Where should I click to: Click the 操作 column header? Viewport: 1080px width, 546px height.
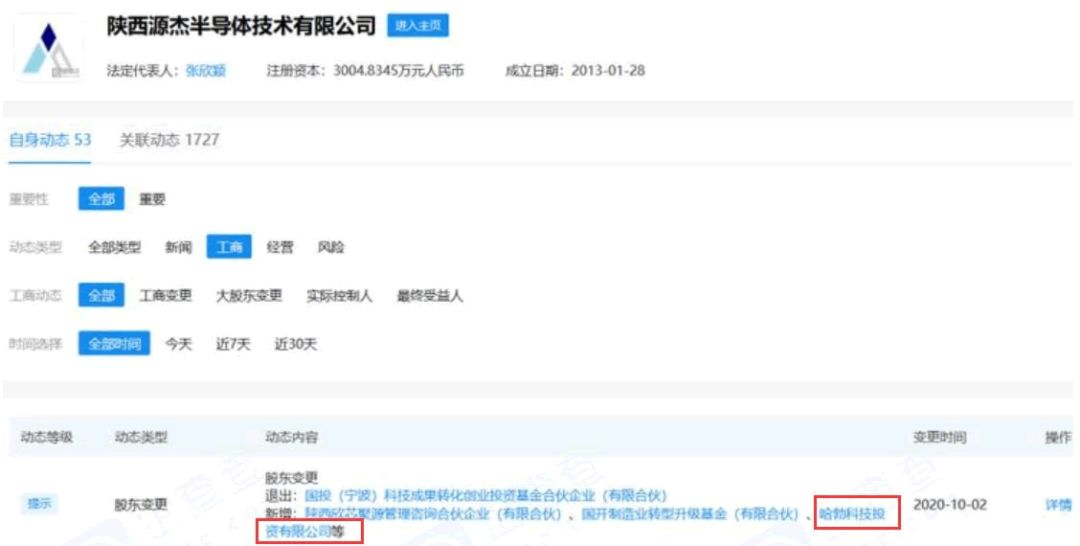[x=1058, y=437]
